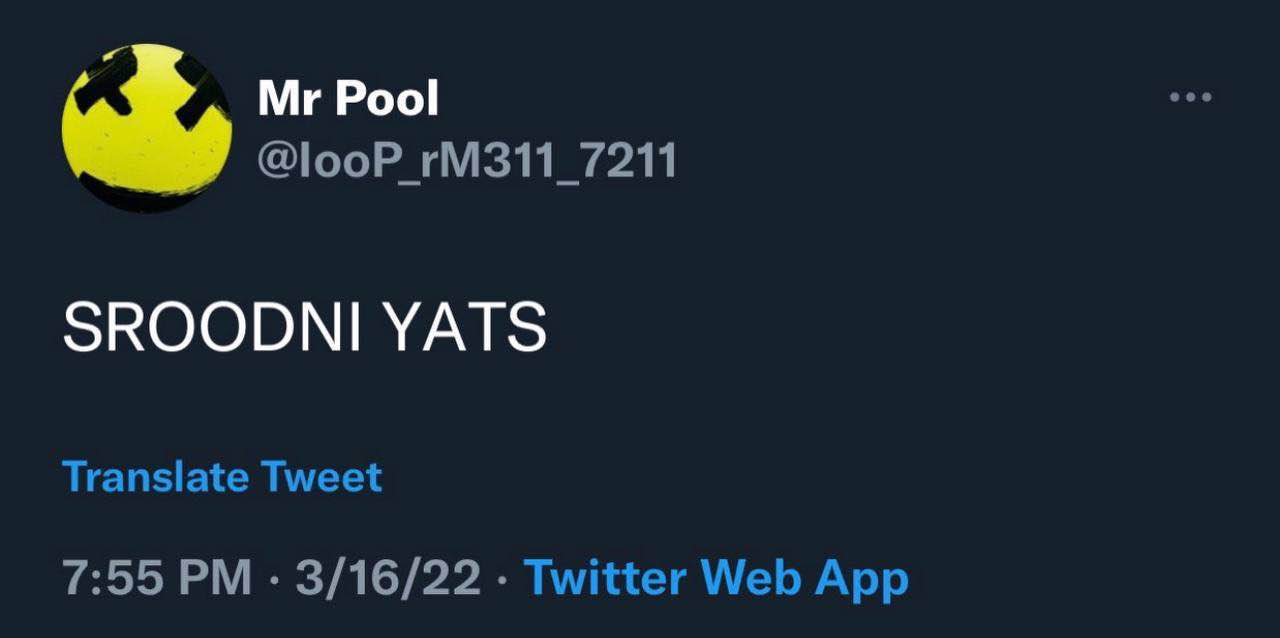The image size is (1280, 638).
Task: Open Mr Pool's yellow smiley avatar
Action: click(x=146, y=128)
